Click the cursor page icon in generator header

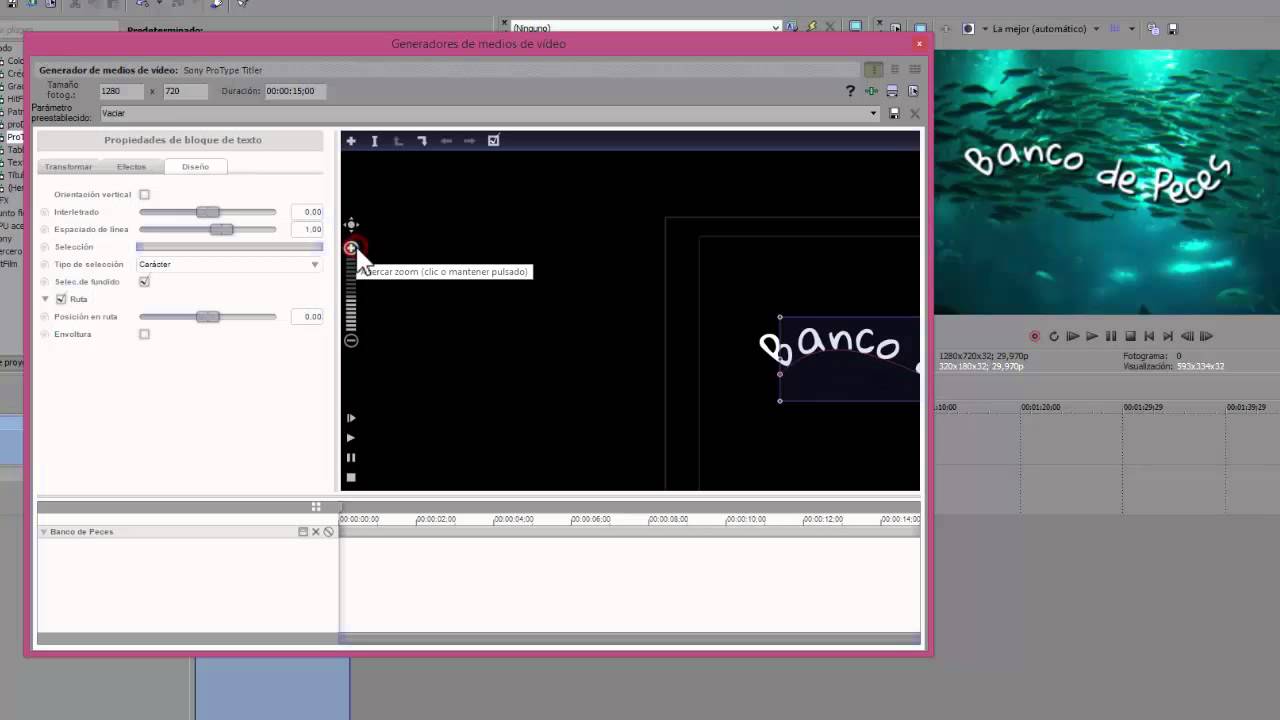[913, 91]
